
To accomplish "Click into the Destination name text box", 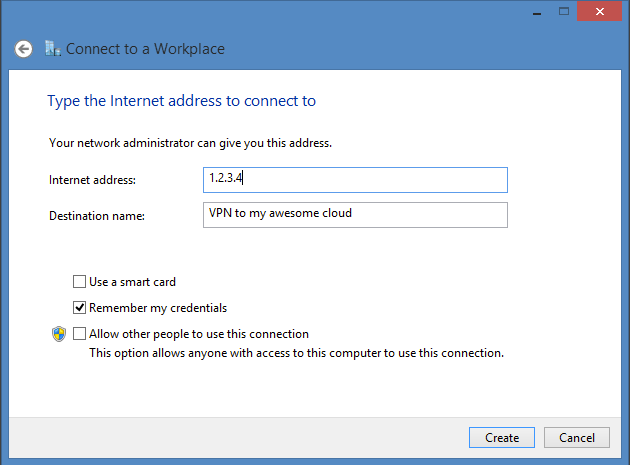I will pos(354,215).
